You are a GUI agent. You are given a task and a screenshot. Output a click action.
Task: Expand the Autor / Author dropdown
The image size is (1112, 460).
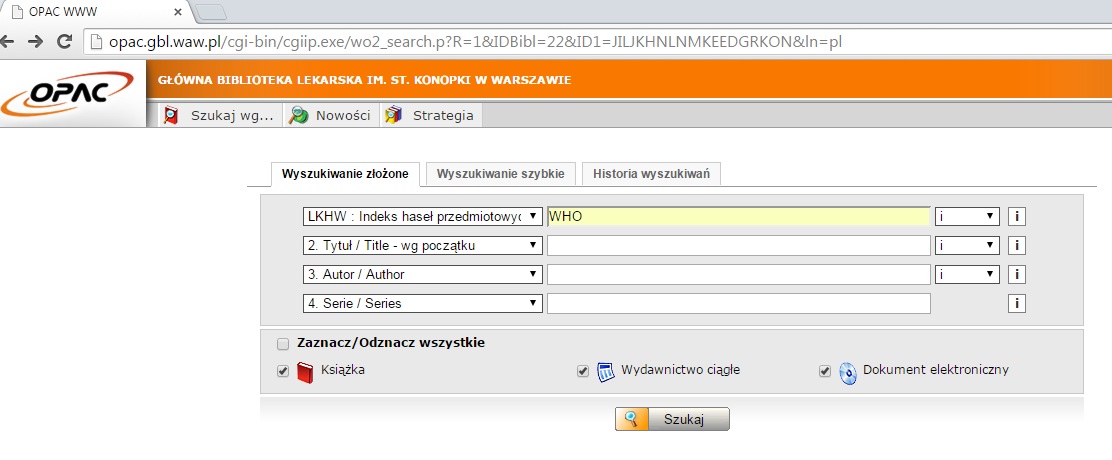tap(423, 274)
